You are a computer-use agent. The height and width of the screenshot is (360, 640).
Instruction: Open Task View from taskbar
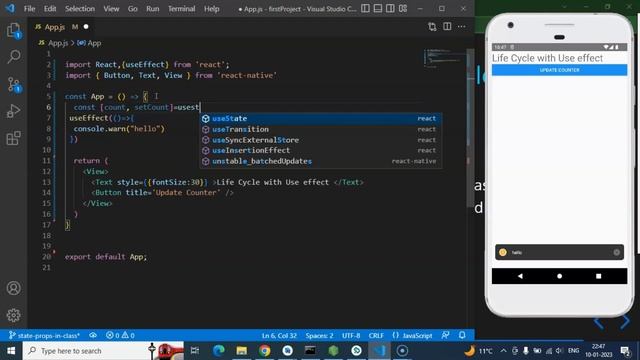(195, 351)
